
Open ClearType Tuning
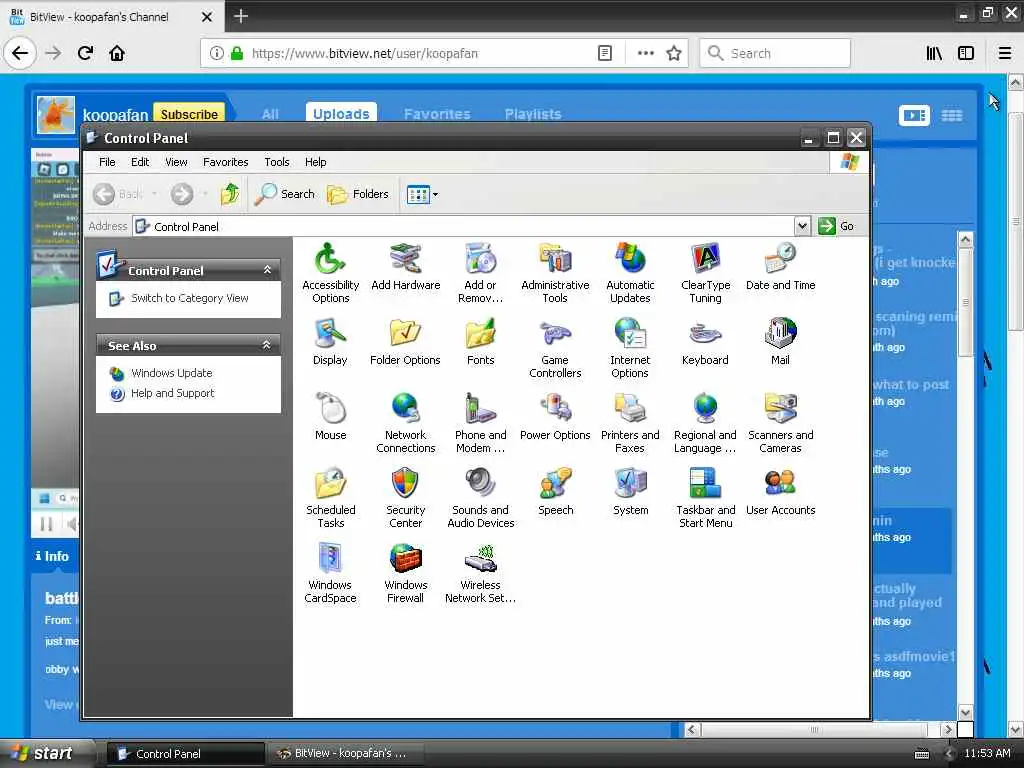click(705, 273)
